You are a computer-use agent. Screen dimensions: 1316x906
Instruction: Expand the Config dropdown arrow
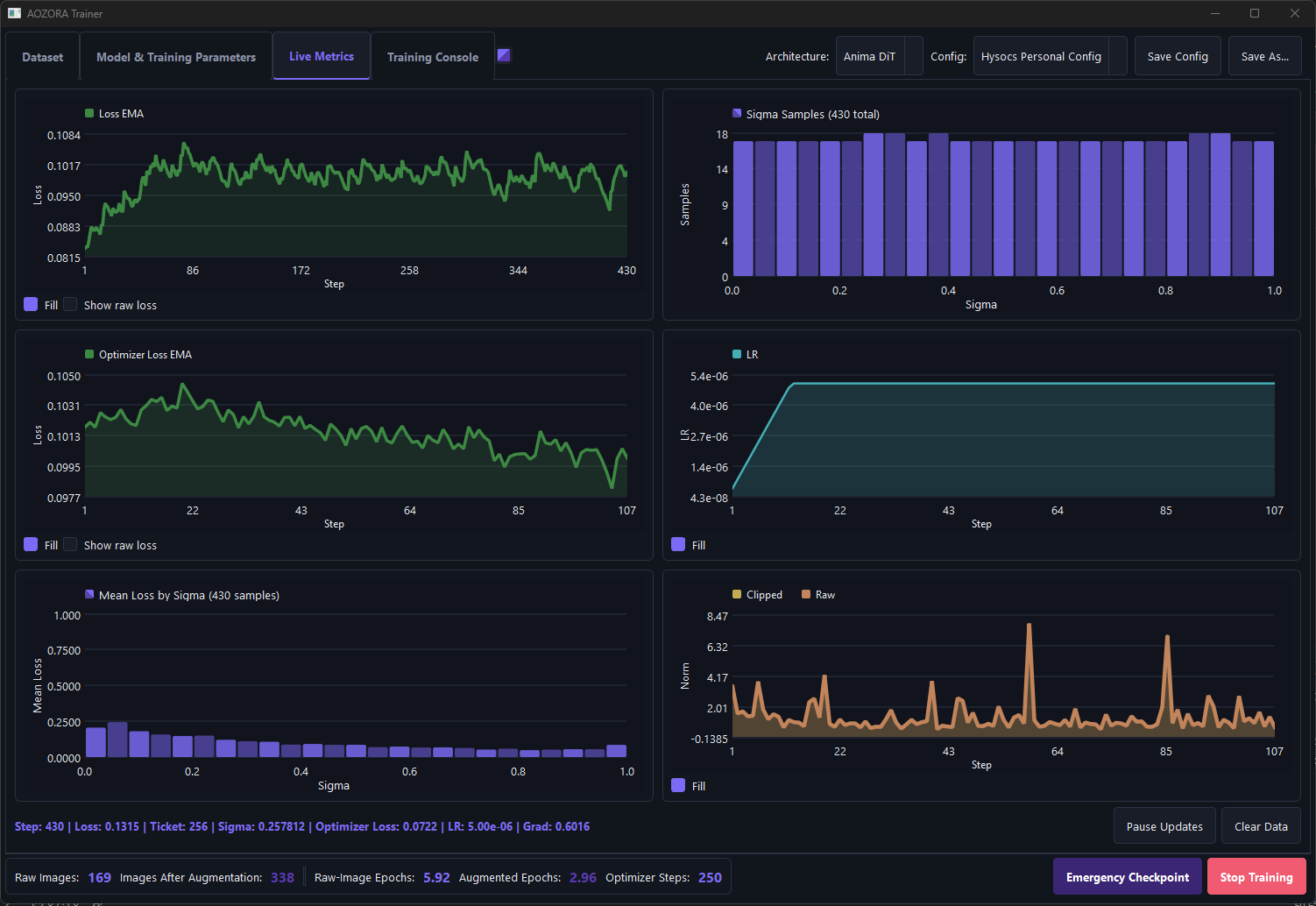pos(1117,56)
